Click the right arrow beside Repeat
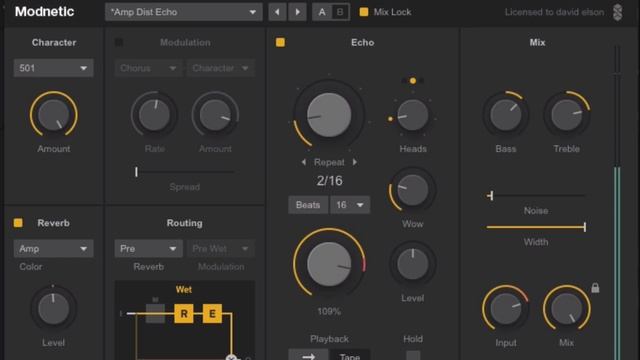The image size is (640, 360). (x=355, y=162)
